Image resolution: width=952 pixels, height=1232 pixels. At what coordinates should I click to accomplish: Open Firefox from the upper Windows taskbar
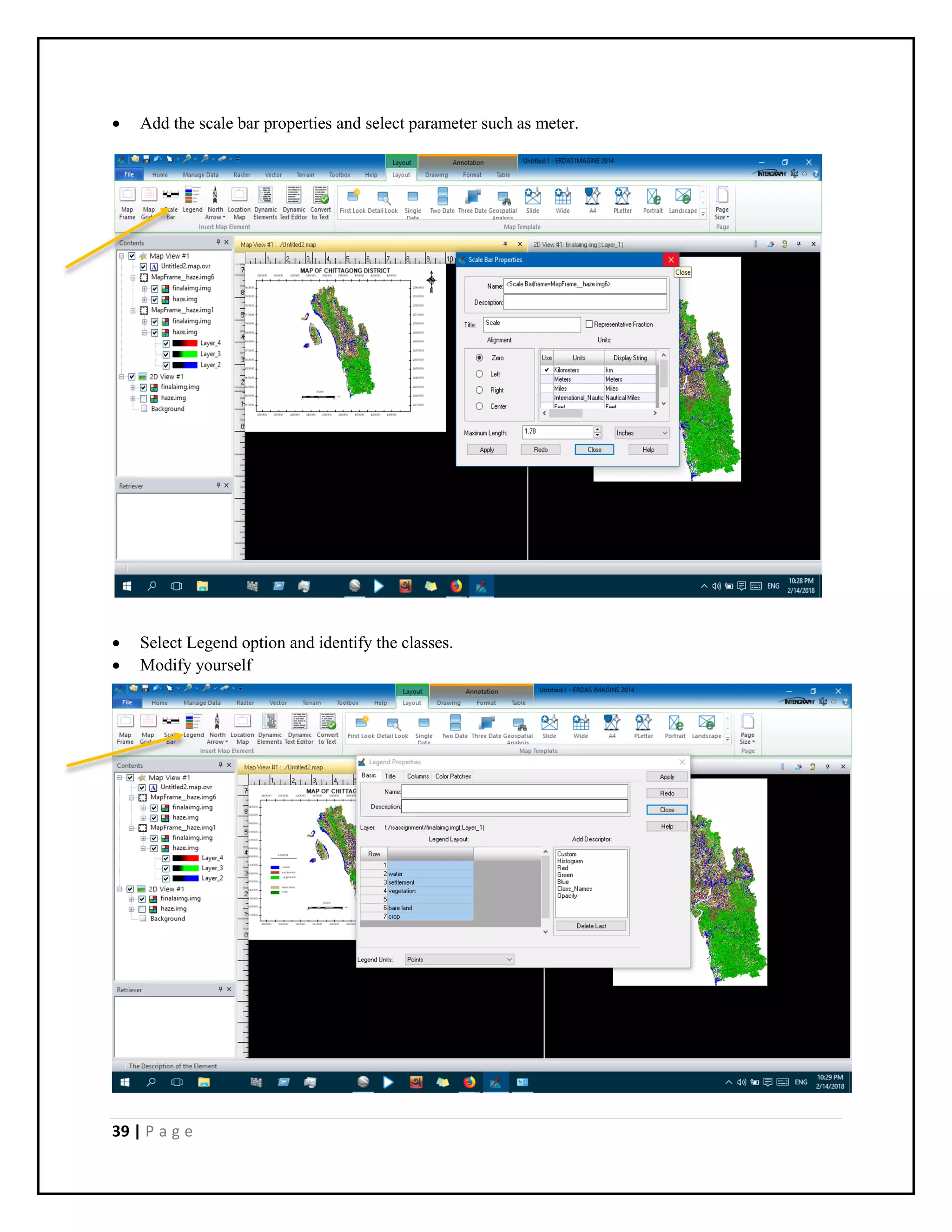point(456,586)
